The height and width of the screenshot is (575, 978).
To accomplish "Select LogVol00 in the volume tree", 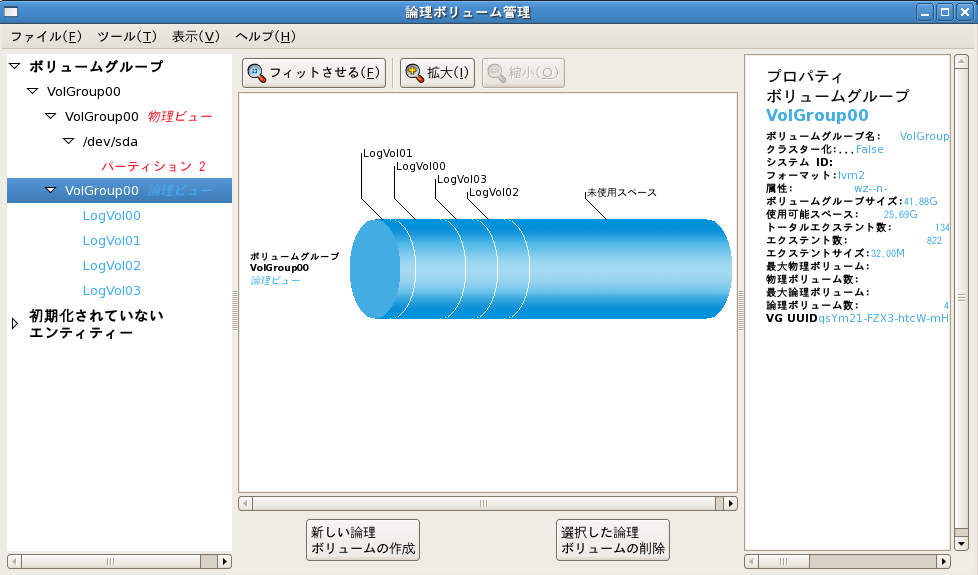I will [111, 216].
